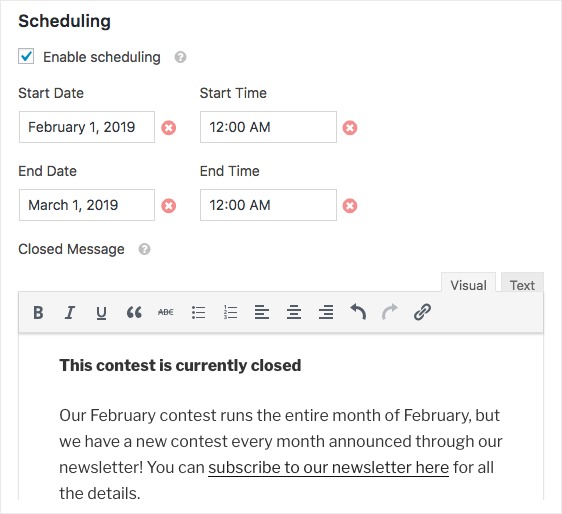Toggle bold formatting in the editor toolbar
The width and height of the screenshot is (562, 514).
coord(38,312)
